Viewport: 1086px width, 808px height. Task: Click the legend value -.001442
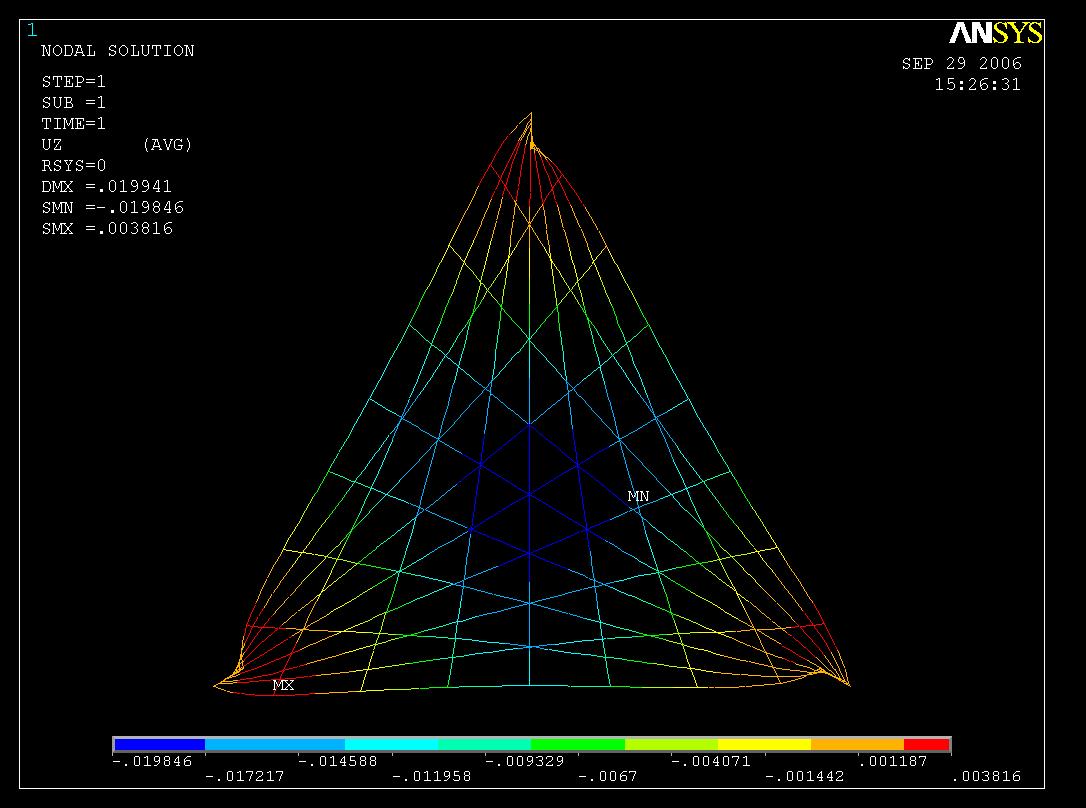click(805, 777)
